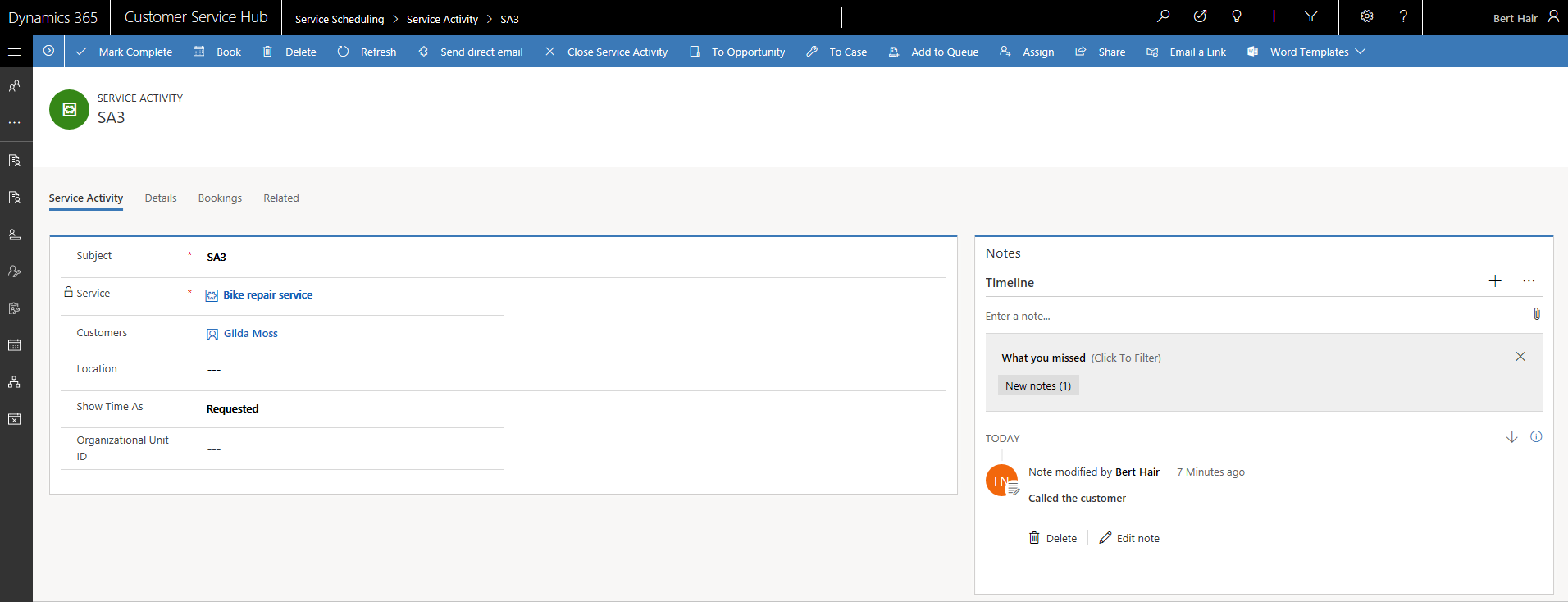
Task: Open the settings gear icon
Action: coord(1367,16)
